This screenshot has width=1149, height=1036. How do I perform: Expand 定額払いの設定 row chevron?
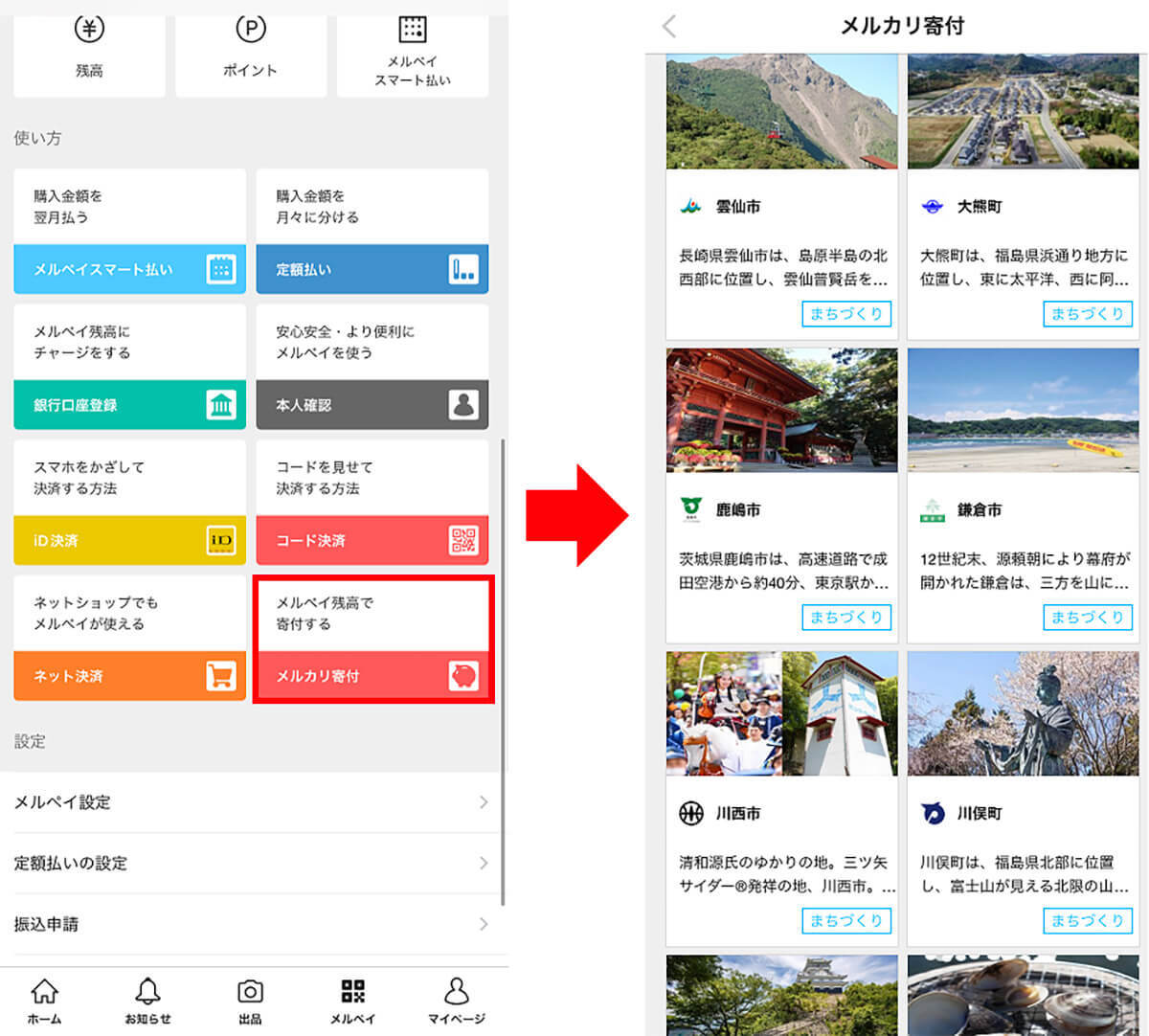click(484, 863)
